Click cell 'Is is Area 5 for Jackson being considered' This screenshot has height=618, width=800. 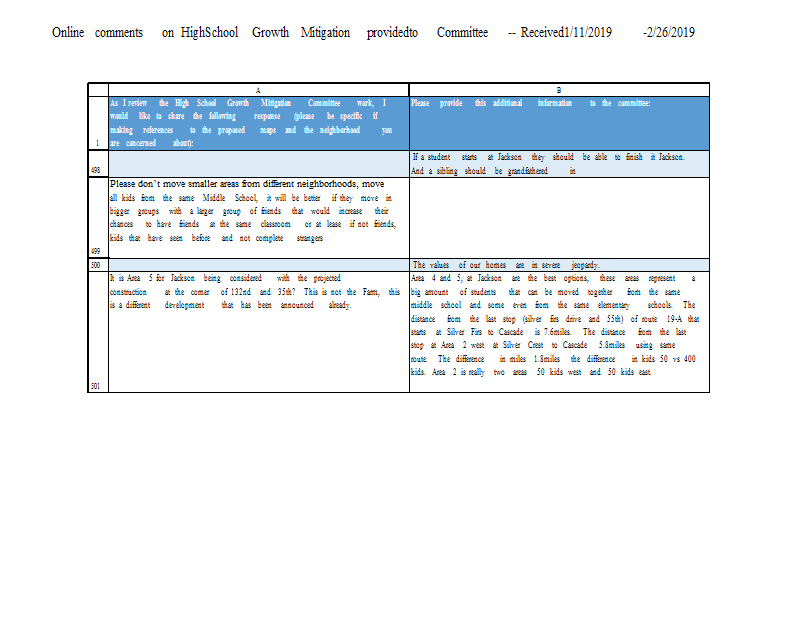point(259,332)
